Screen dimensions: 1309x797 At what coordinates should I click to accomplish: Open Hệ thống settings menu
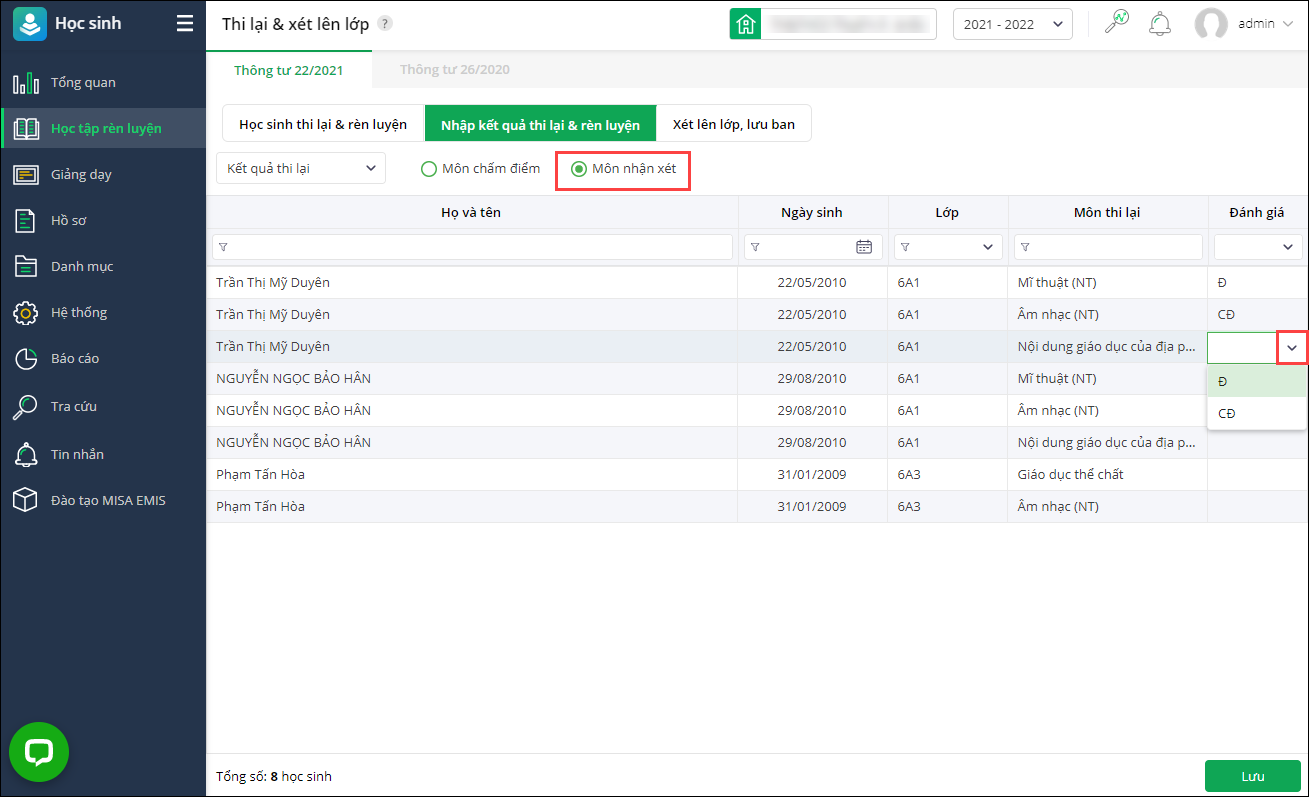pos(103,312)
